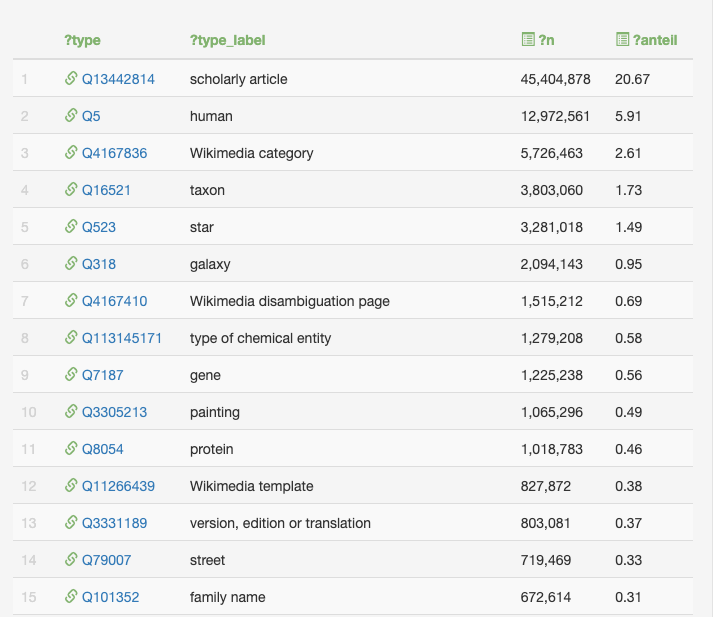Click the link icon beside Q7187
Viewport: 714px width, 617px height.
71,375
